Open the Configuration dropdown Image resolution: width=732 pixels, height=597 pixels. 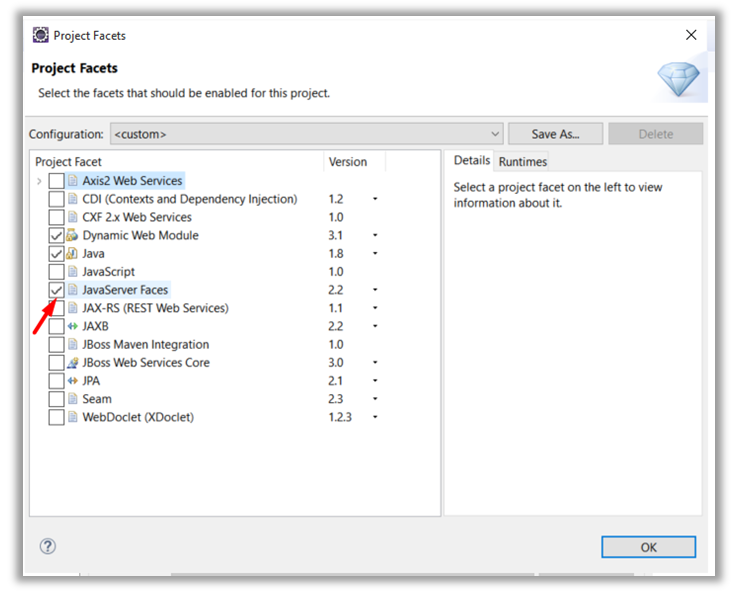(x=495, y=134)
